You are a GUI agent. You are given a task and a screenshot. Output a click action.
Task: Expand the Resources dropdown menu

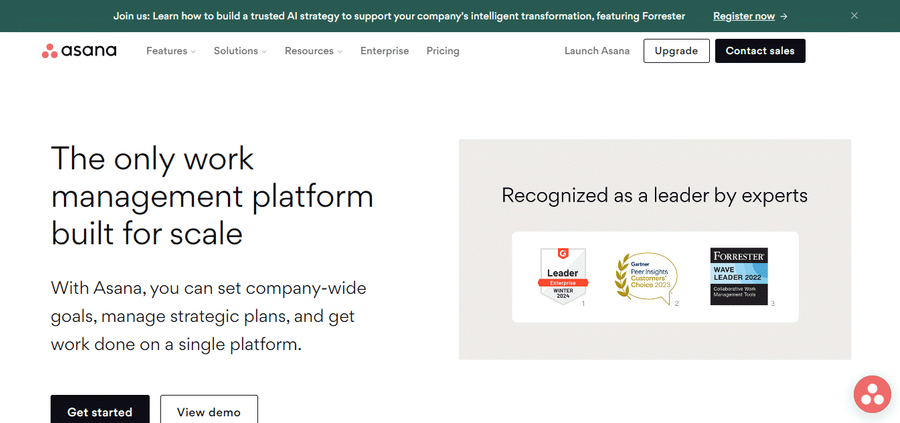(313, 51)
